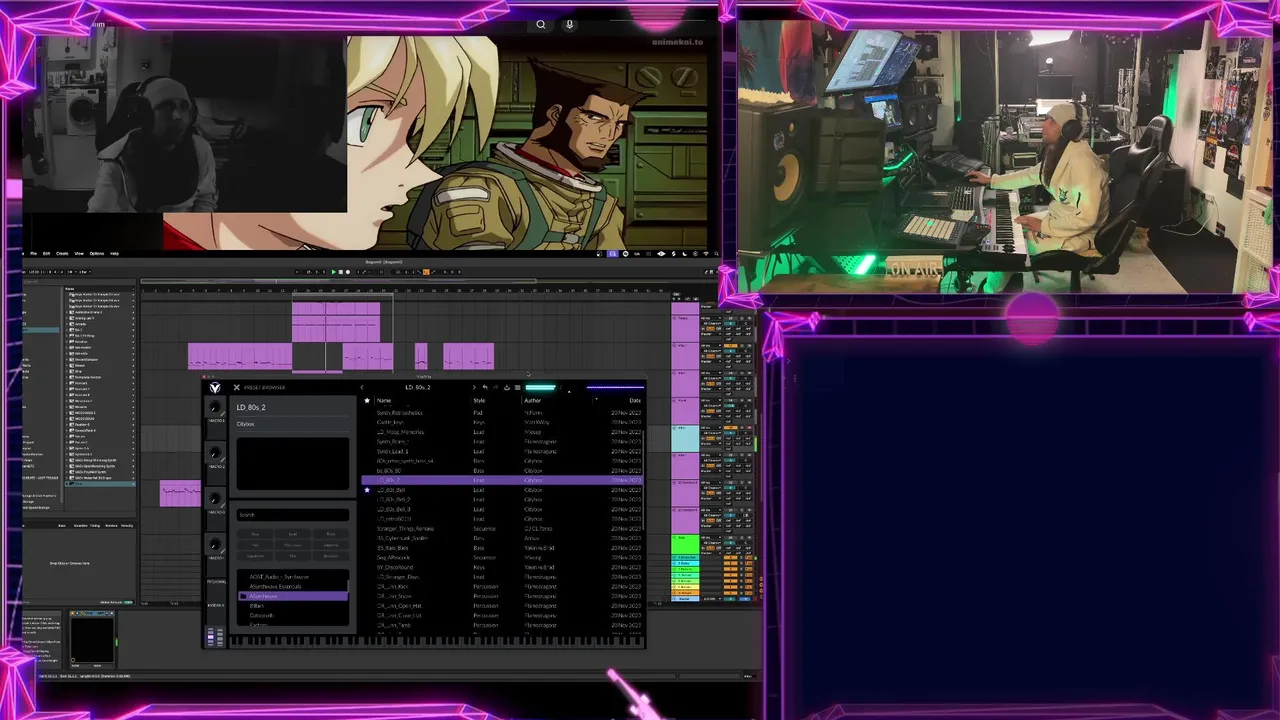Start playback with Ableton's green play button

[x=334, y=272]
